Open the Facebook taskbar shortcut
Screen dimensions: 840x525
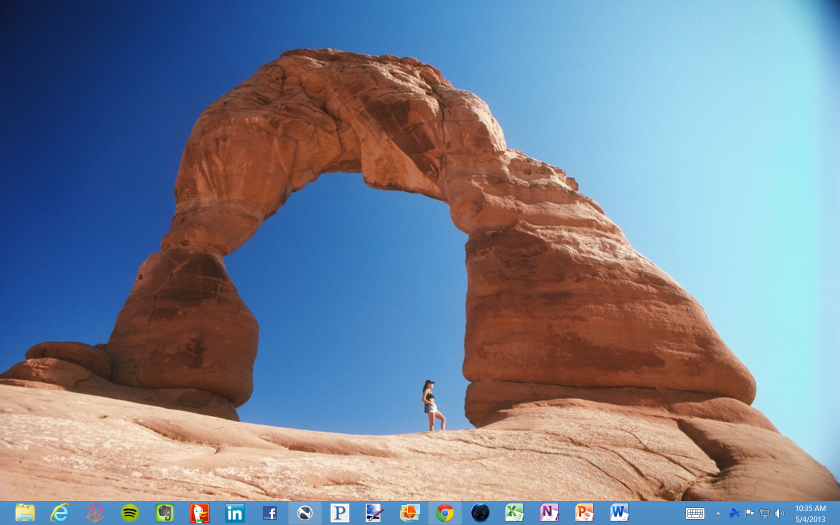click(270, 513)
